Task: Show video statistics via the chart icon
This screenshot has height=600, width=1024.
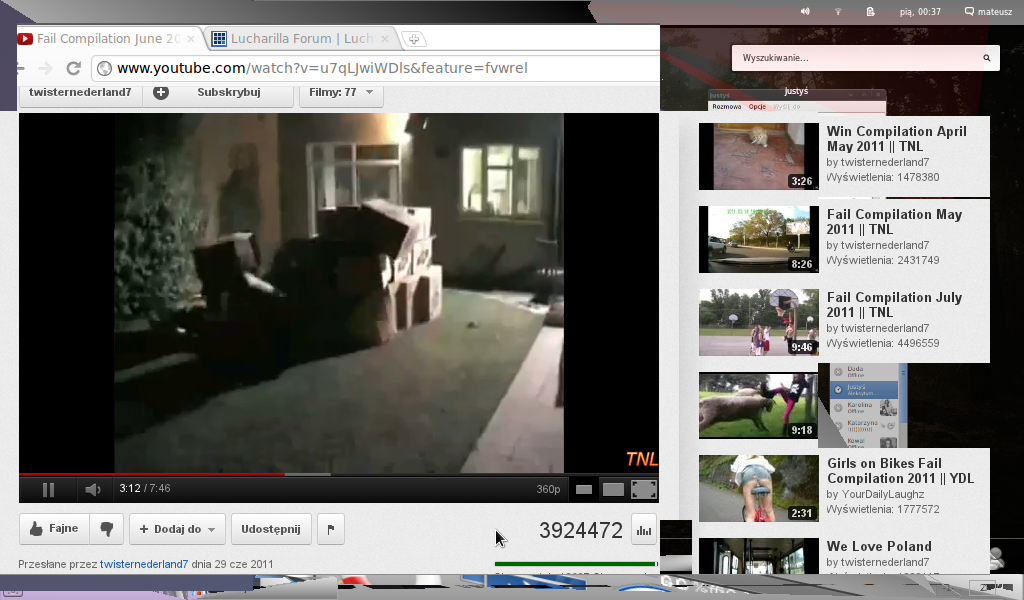Action: point(644,530)
